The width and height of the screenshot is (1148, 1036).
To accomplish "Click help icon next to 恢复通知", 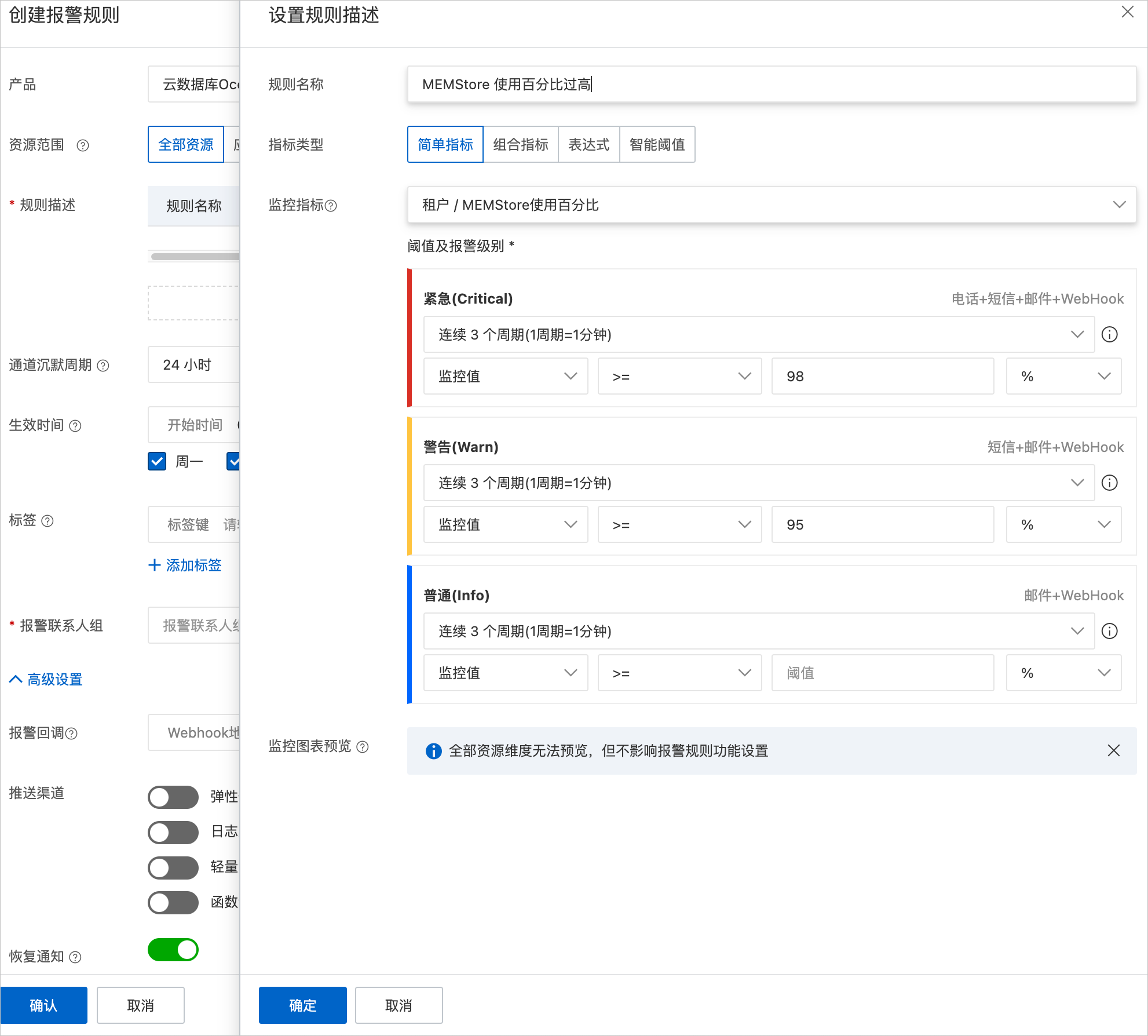I will click(x=75, y=957).
